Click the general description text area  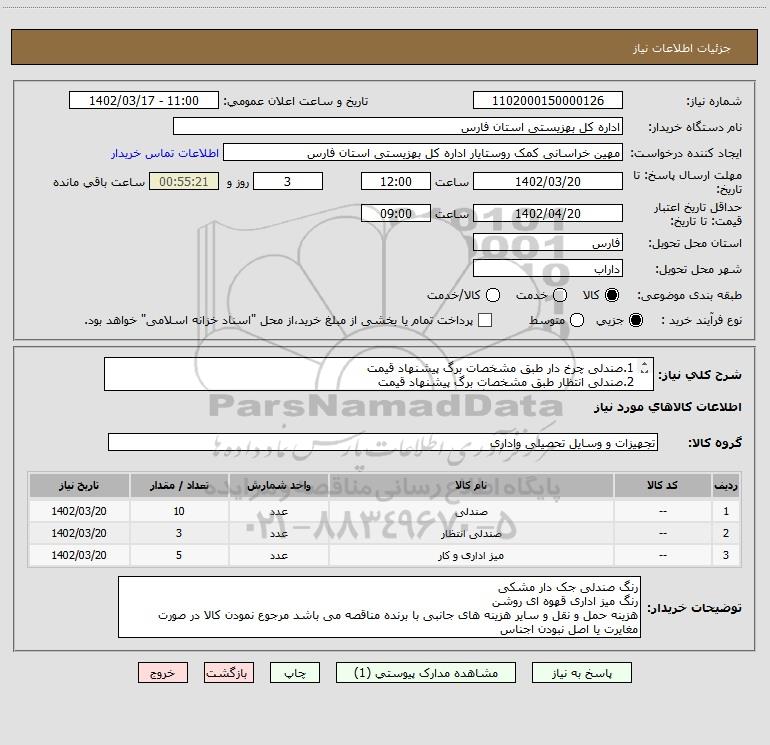coord(379,374)
